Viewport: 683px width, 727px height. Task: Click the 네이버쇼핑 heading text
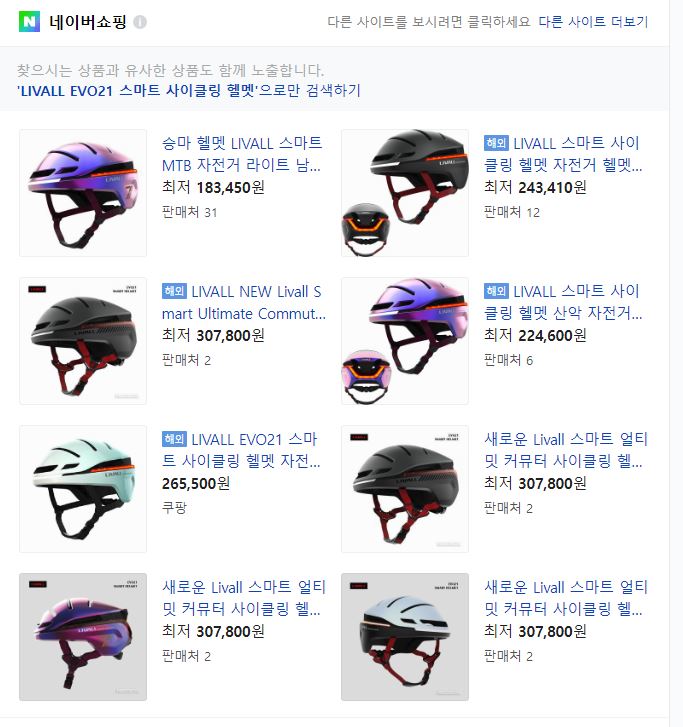tap(88, 21)
